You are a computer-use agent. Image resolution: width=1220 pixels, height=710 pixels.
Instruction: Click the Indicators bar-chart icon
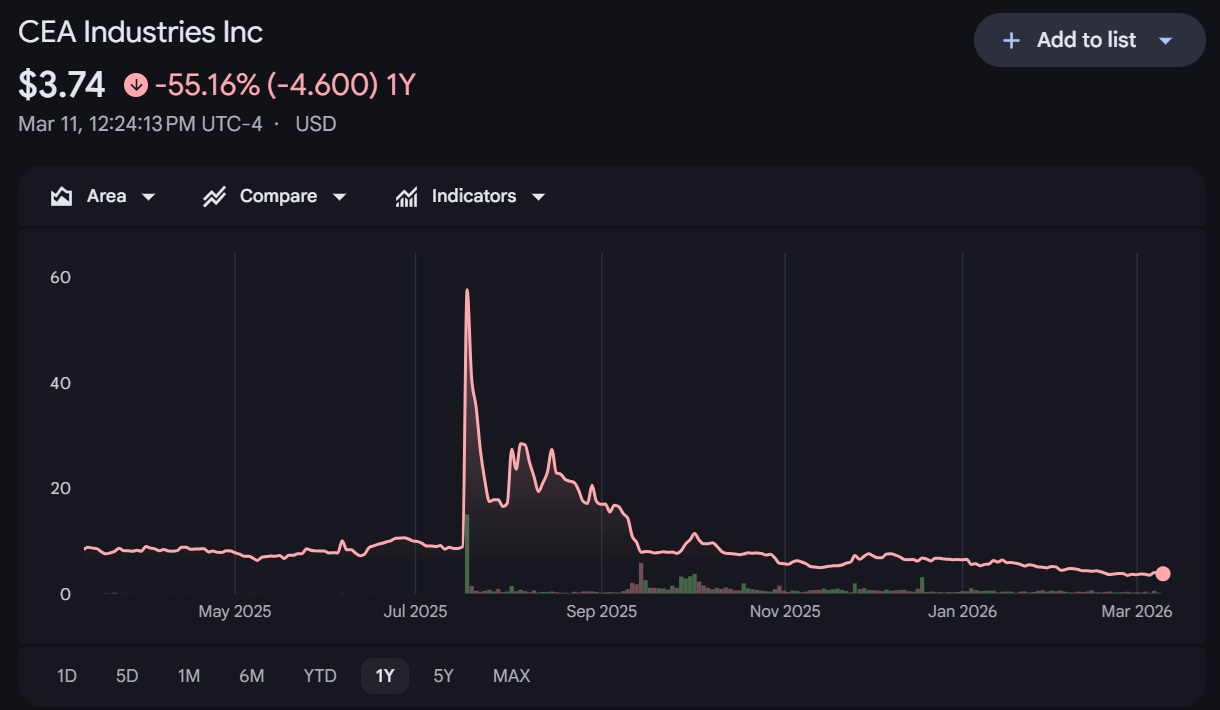coord(406,196)
